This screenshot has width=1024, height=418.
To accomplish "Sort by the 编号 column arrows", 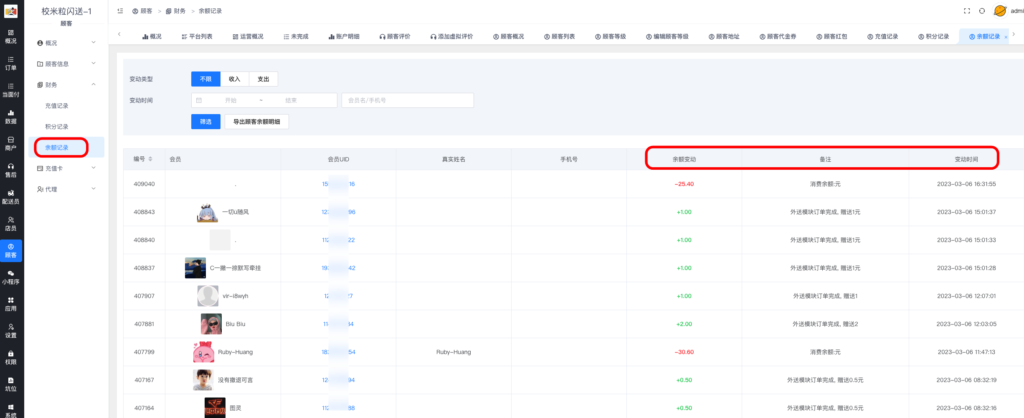I will click(151, 159).
